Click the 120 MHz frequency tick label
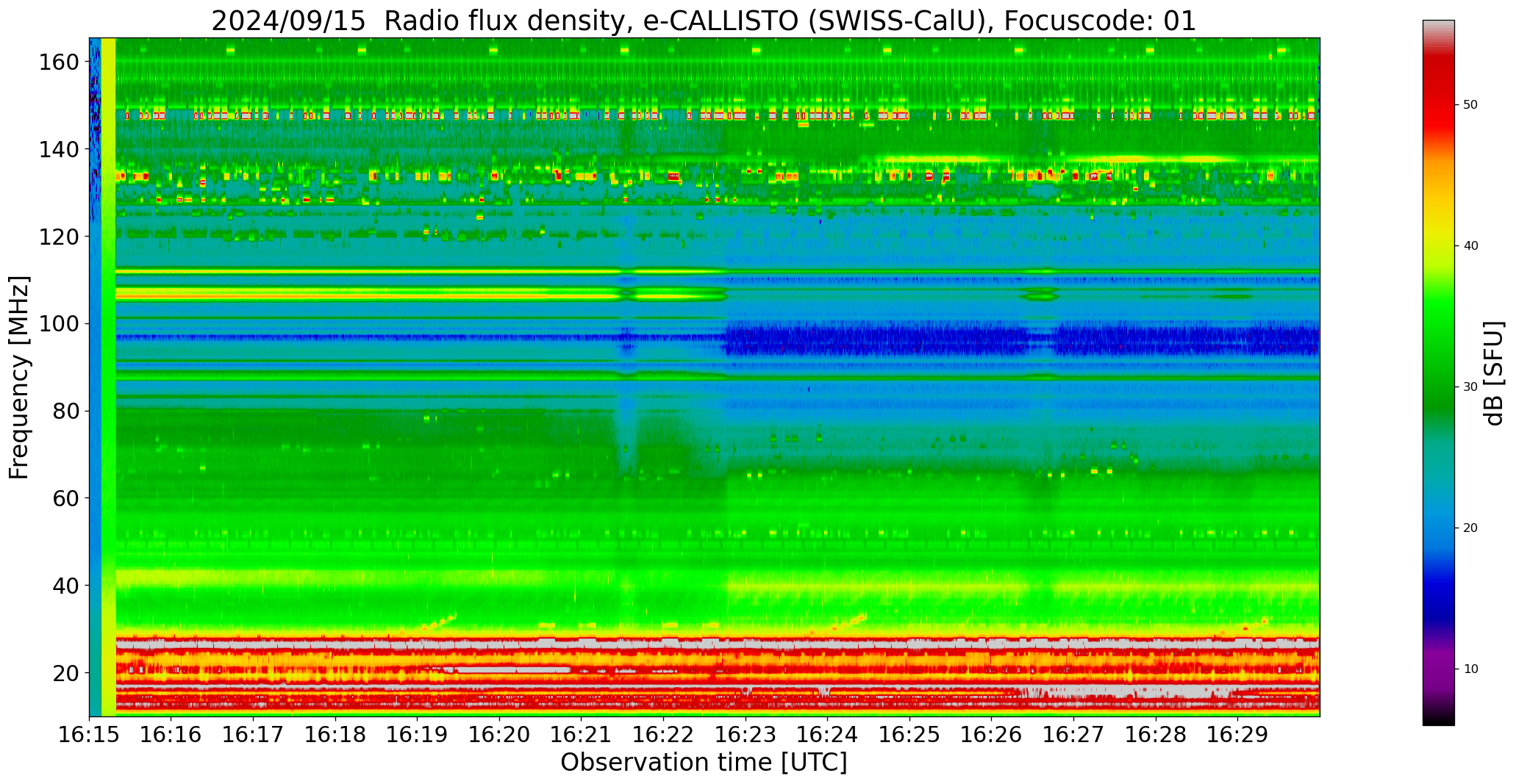This screenshot has width=1516, height=784. pos(58,237)
